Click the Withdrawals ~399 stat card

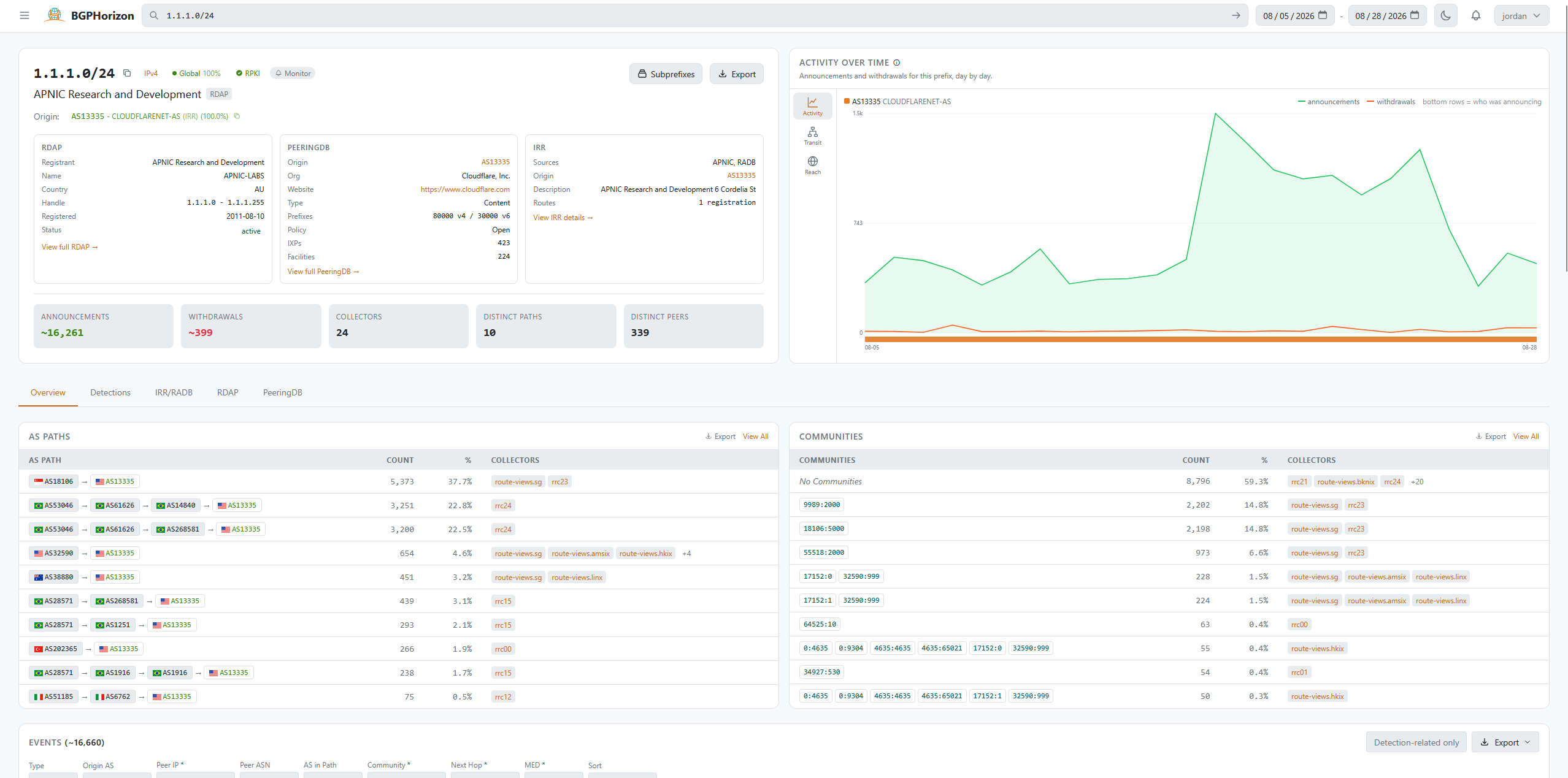251,326
